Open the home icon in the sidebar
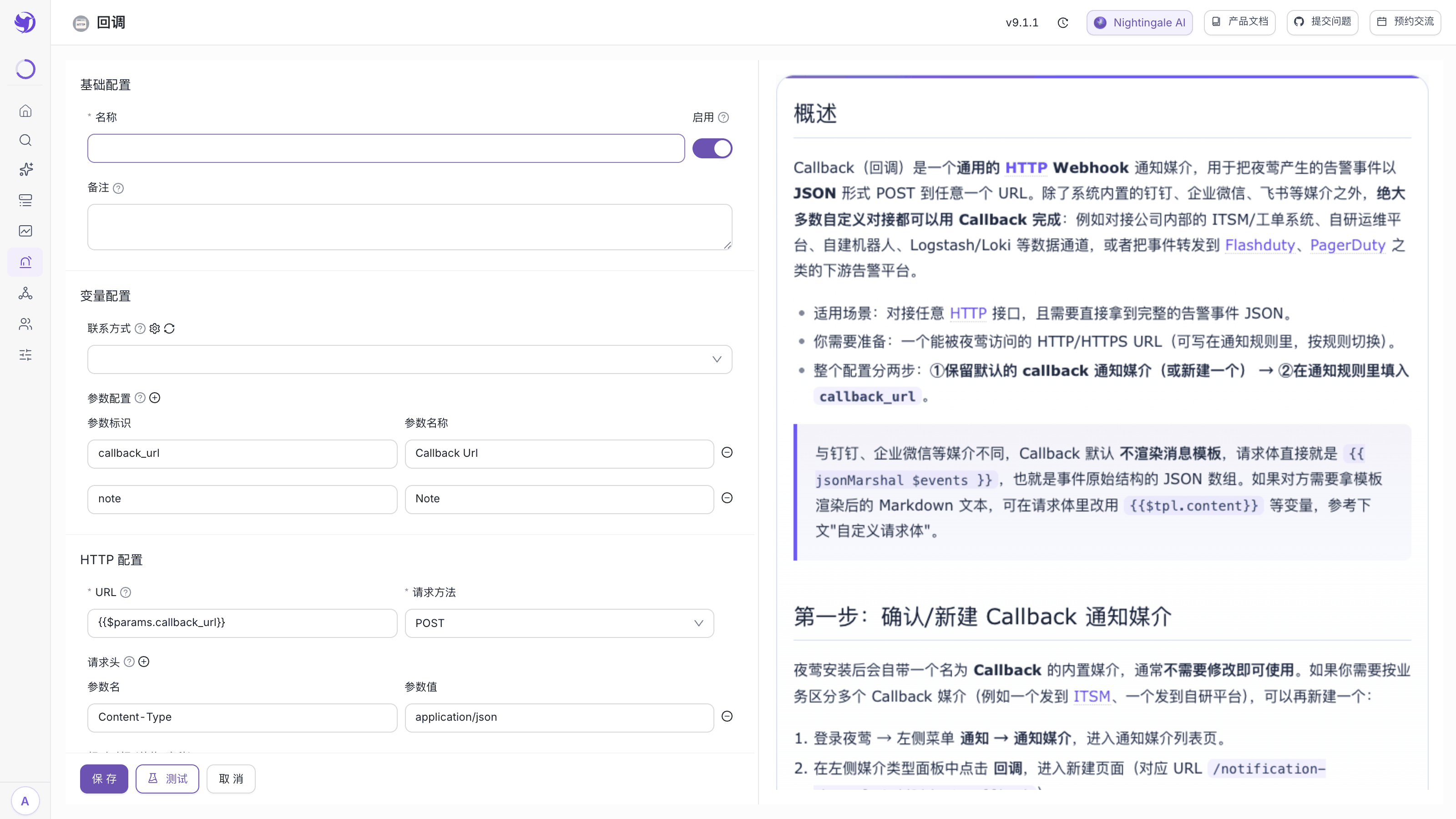The height and width of the screenshot is (819, 1456). [25, 111]
